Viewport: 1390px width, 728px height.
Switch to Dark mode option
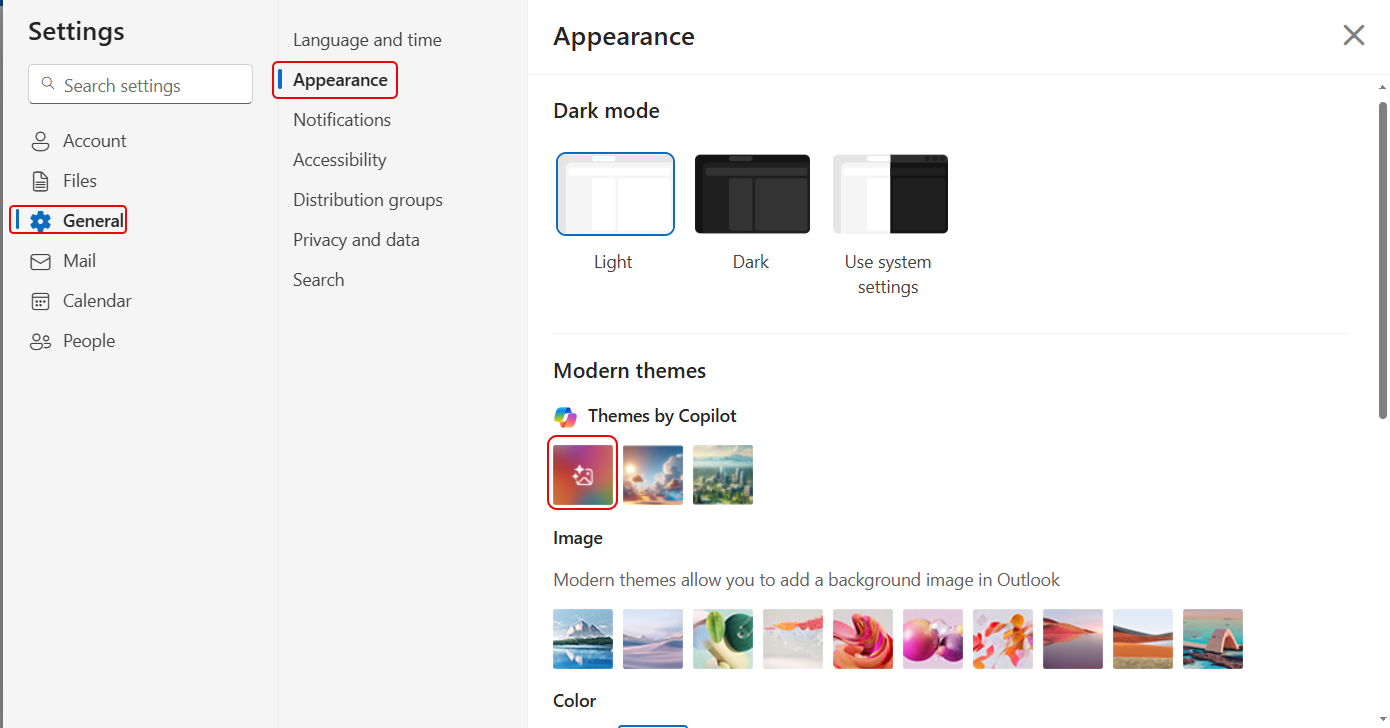point(752,194)
